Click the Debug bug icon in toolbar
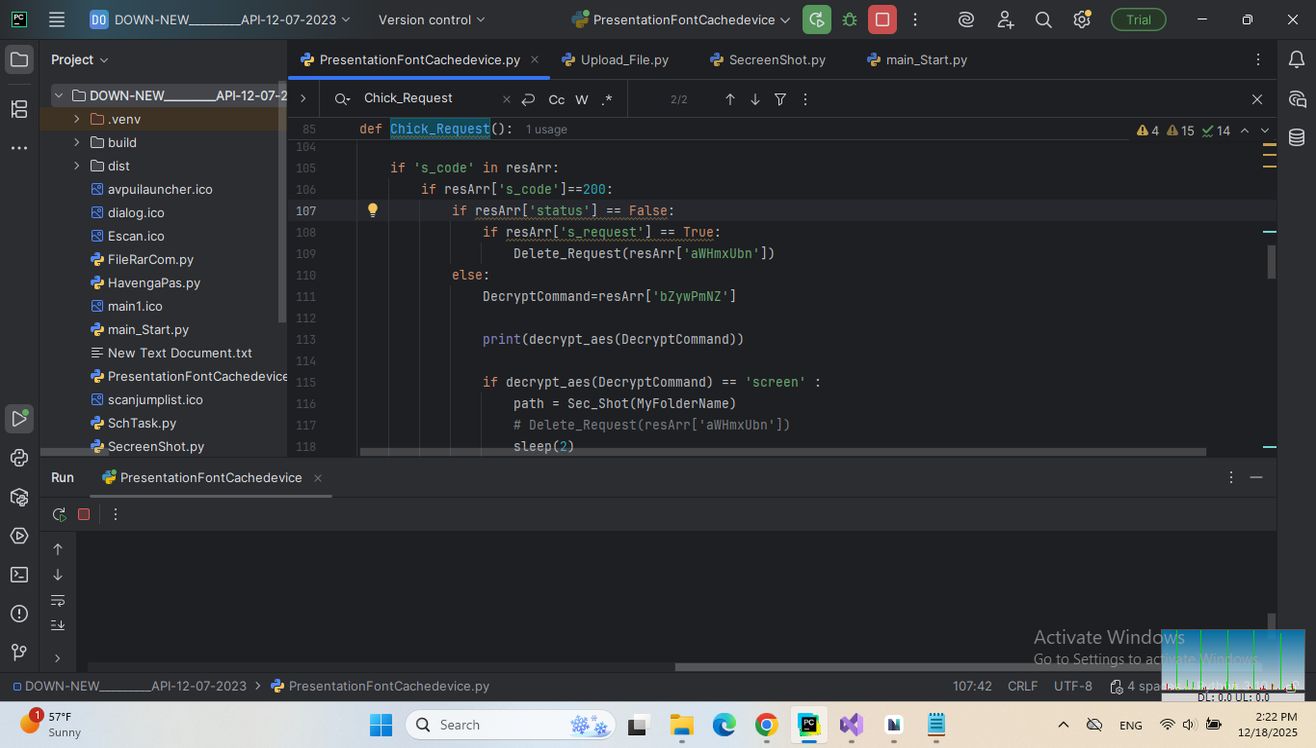1316x748 pixels. [849, 20]
